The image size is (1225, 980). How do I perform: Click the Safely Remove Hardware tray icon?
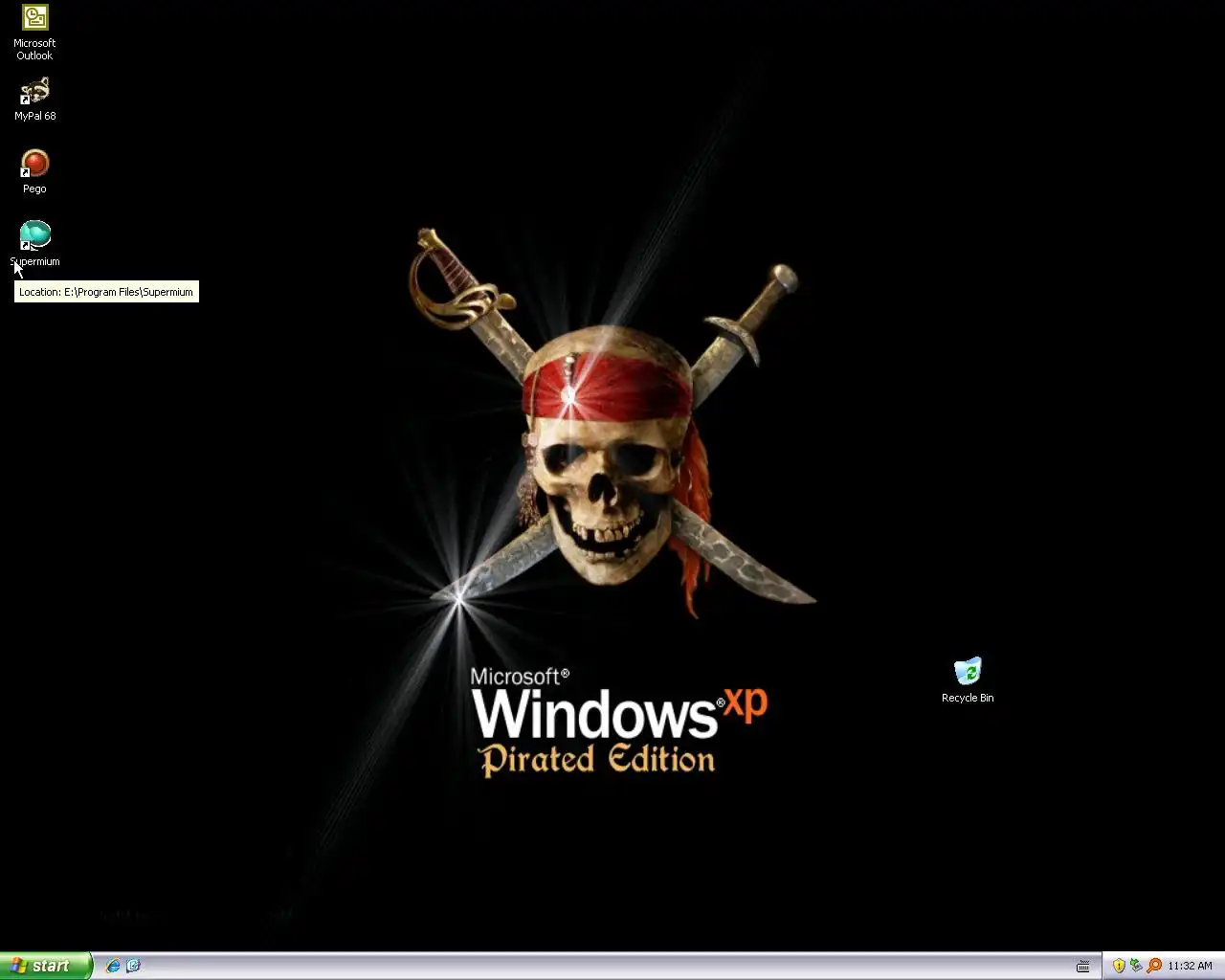pyautogui.click(x=1136, y=966)
